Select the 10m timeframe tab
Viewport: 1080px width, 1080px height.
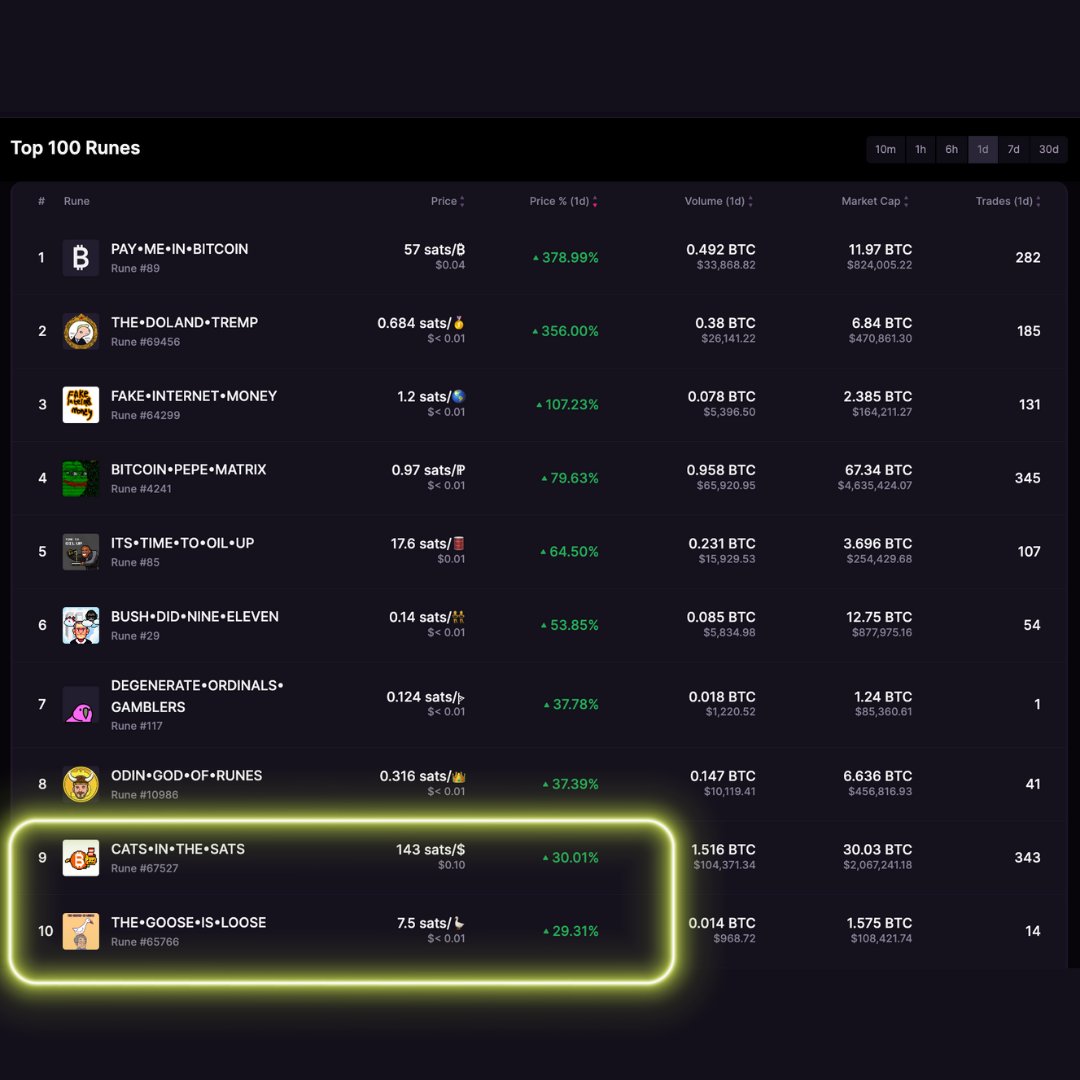pos(885,149)
